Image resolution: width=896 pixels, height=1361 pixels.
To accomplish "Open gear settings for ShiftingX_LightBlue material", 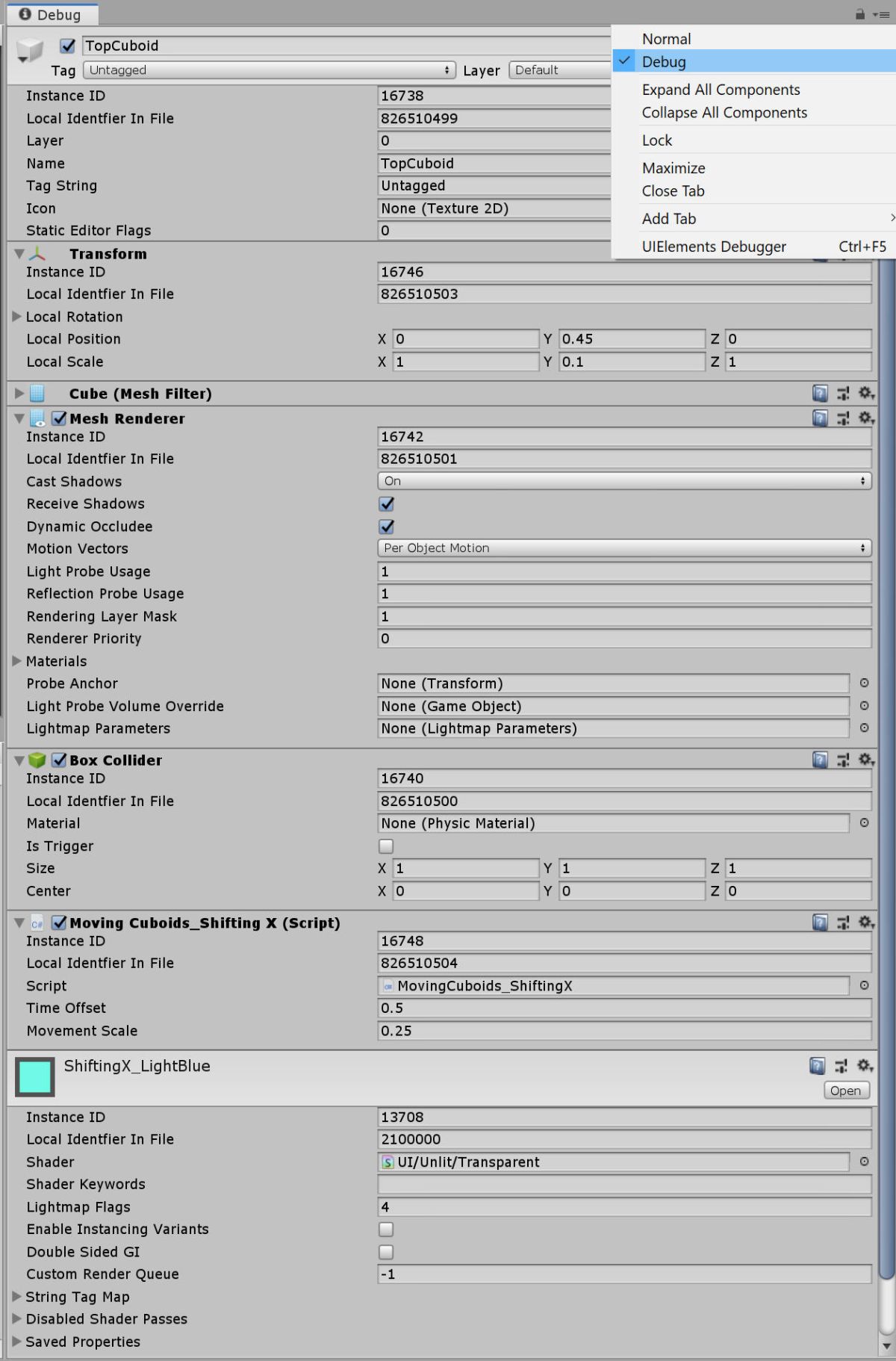I will click(865, 1066).
